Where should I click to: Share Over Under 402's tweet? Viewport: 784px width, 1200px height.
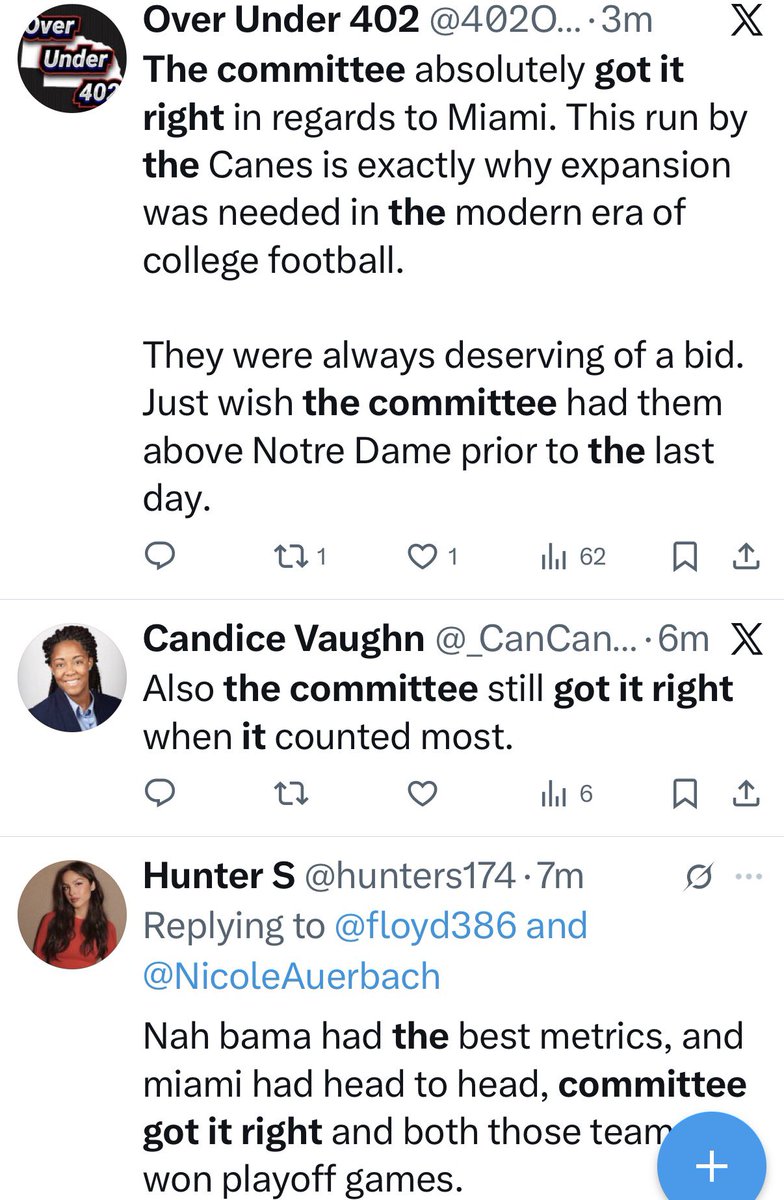[745, 558]
